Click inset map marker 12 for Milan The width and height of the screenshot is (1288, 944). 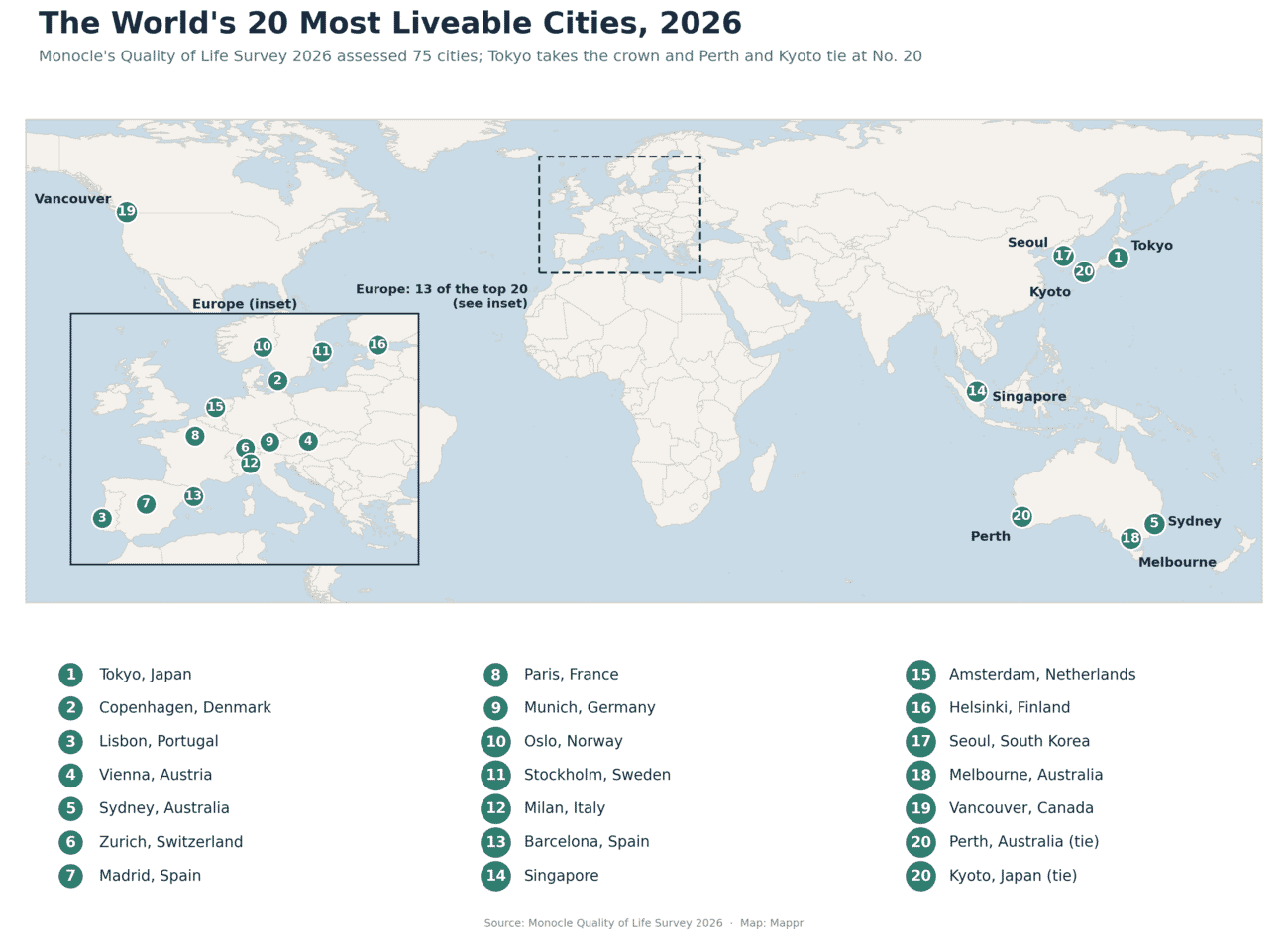(251, 463)
